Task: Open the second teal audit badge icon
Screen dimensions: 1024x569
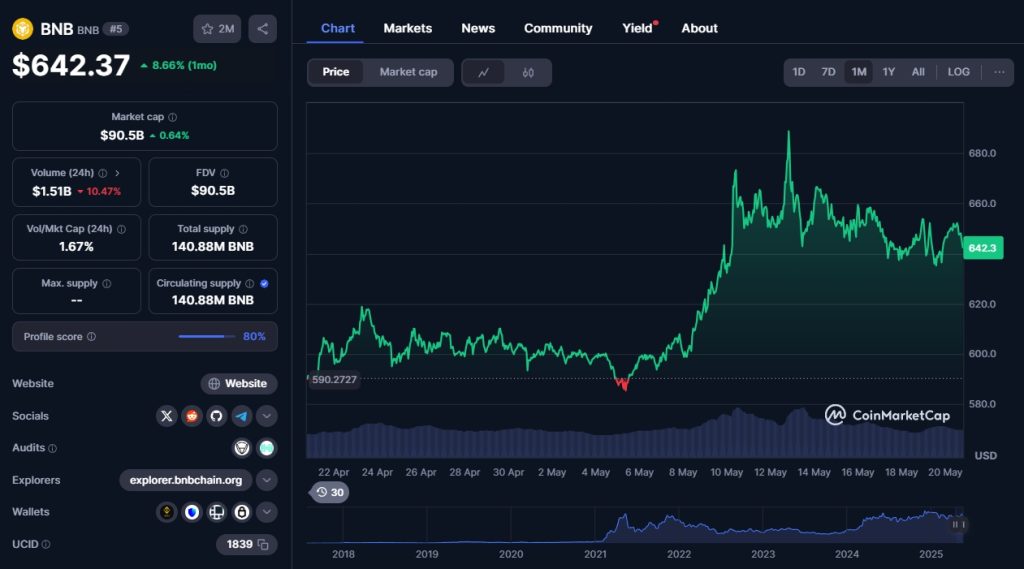Action: (x=266, y=448)
